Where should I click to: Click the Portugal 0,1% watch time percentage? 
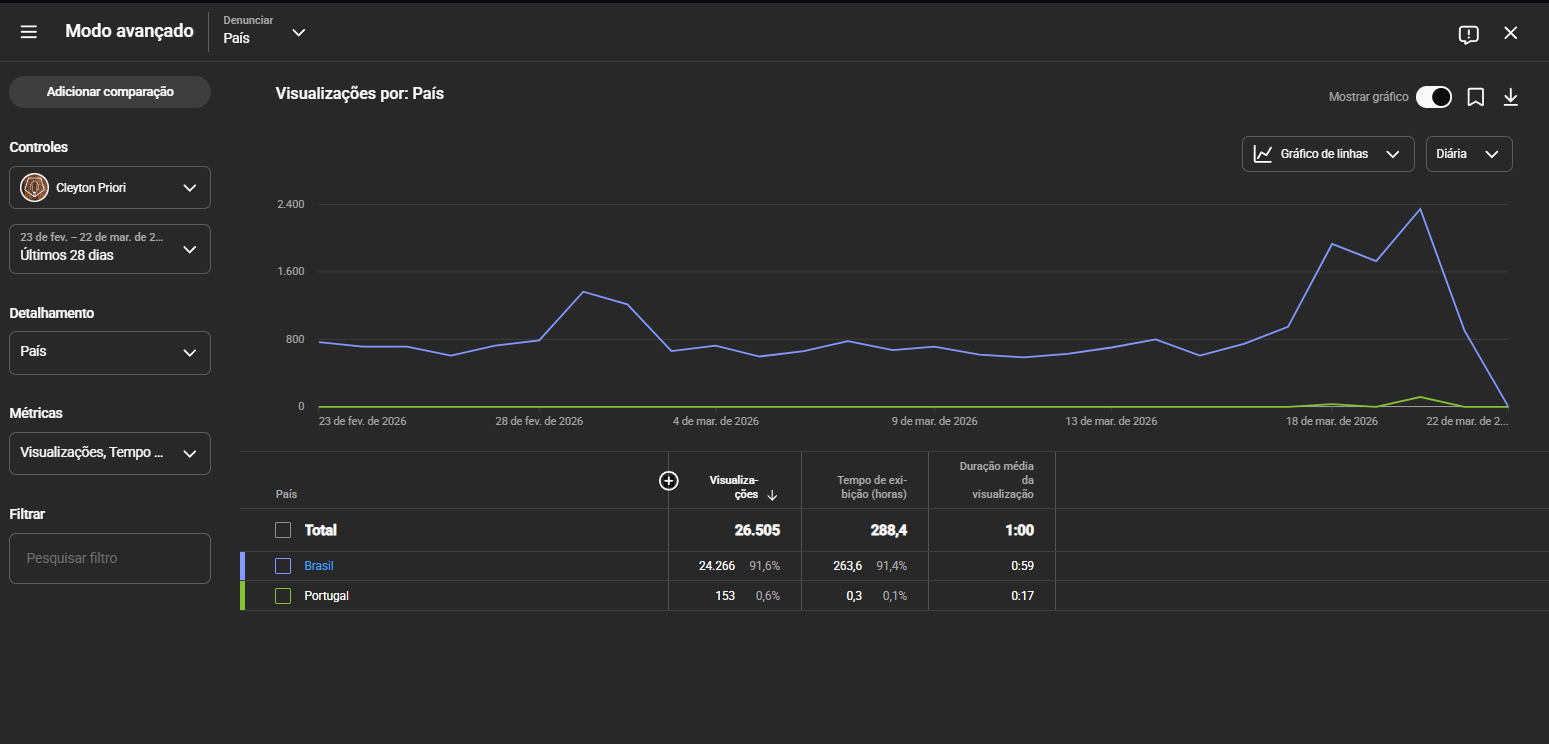click(x=895, y=596)
